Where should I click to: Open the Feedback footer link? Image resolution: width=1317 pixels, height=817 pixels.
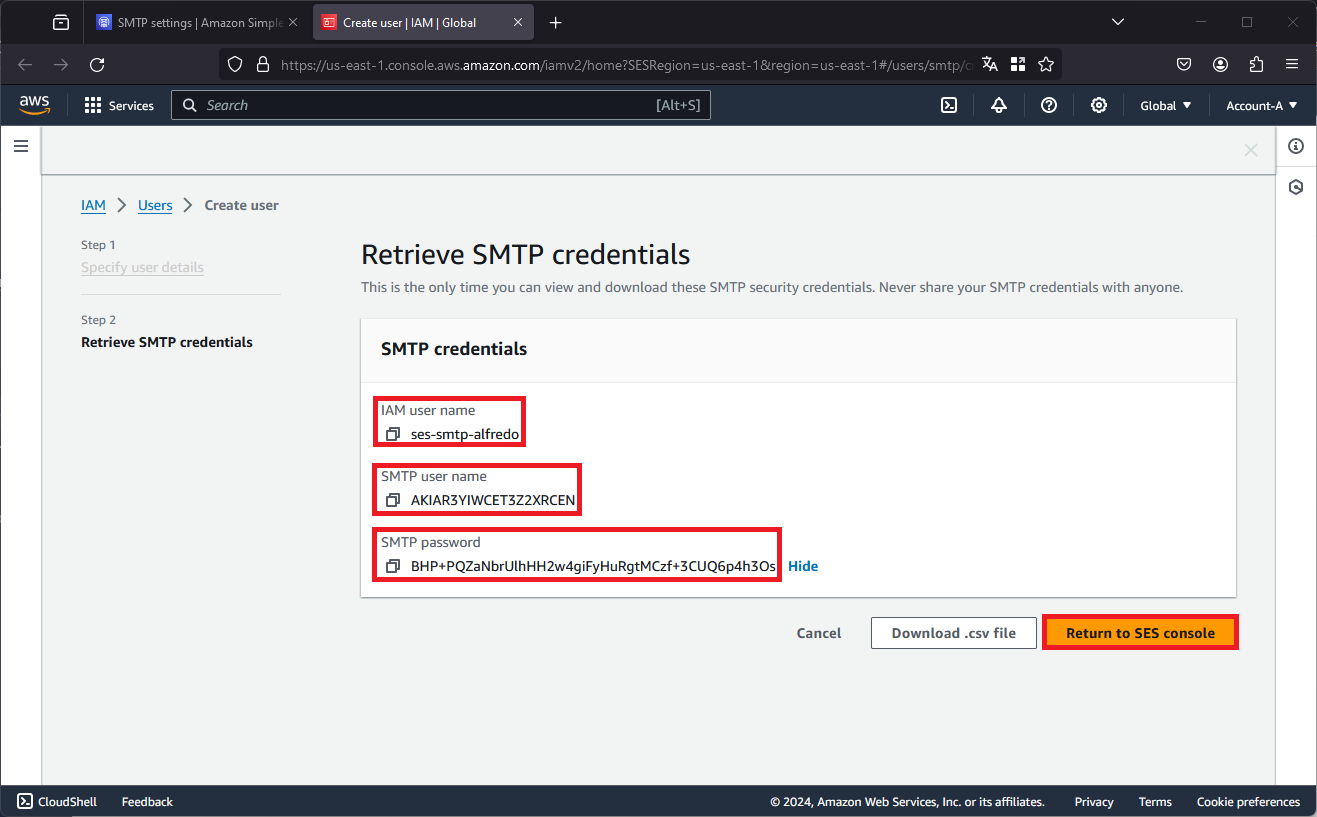(x=147, y=802)
